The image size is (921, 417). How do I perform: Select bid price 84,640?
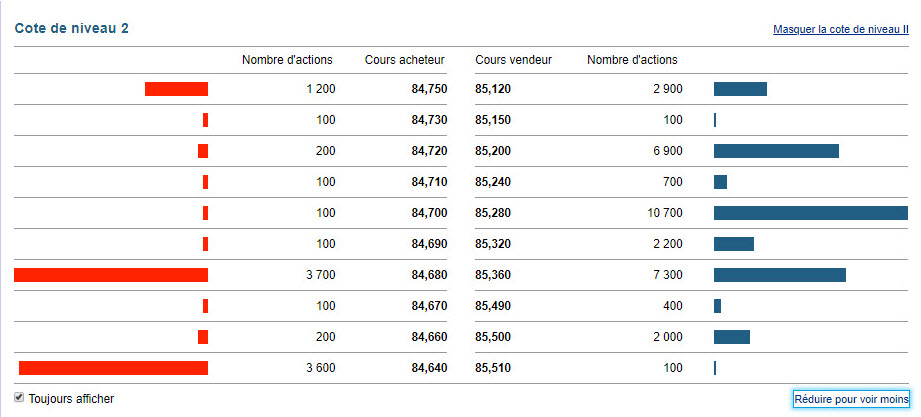[x=429, y=368]
